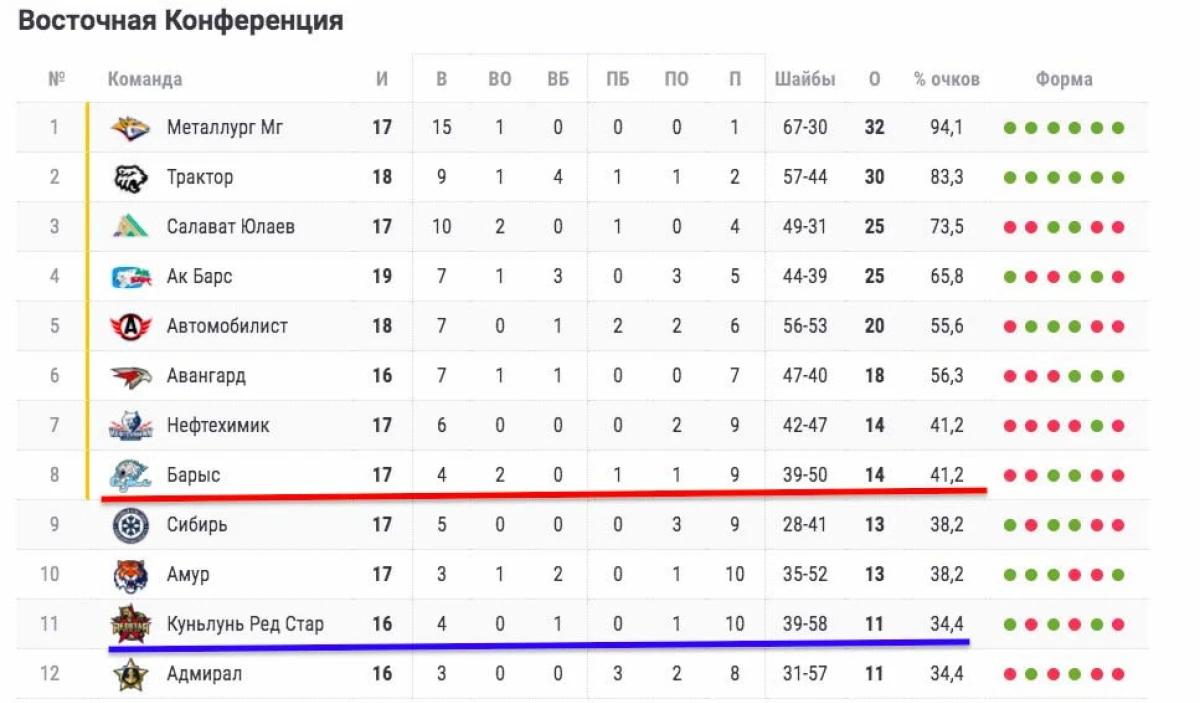1200x703 pixels.
Task: Click the Автомобилист logo icon
Action: point(131,327)
